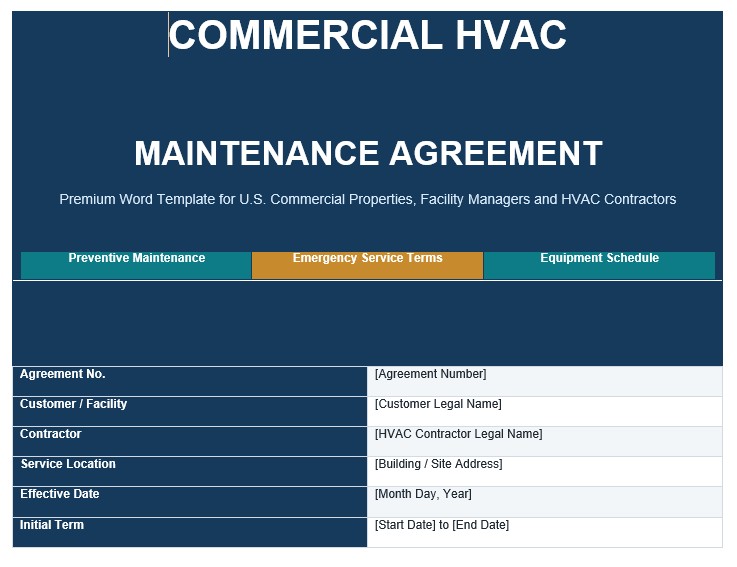Select the Preventive Maintenance banner cell
This screenshot has width=737, height=567.
click(x=136, y=265)
